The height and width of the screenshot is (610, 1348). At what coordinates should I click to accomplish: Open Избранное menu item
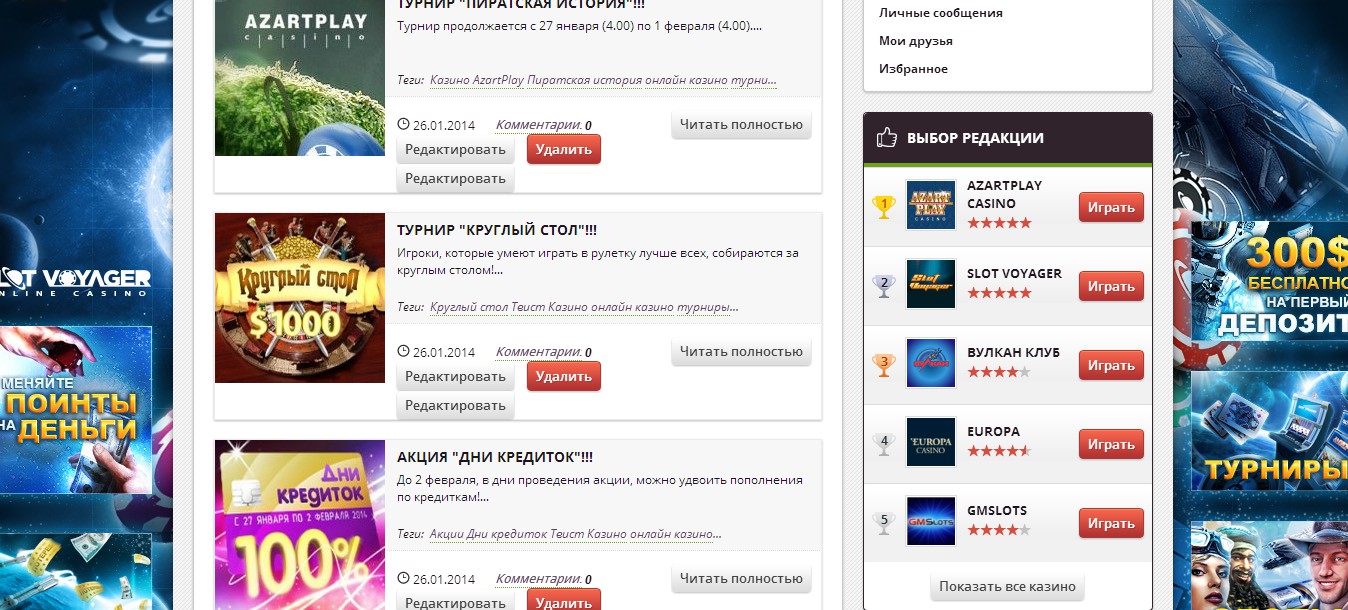coord(914,69)
